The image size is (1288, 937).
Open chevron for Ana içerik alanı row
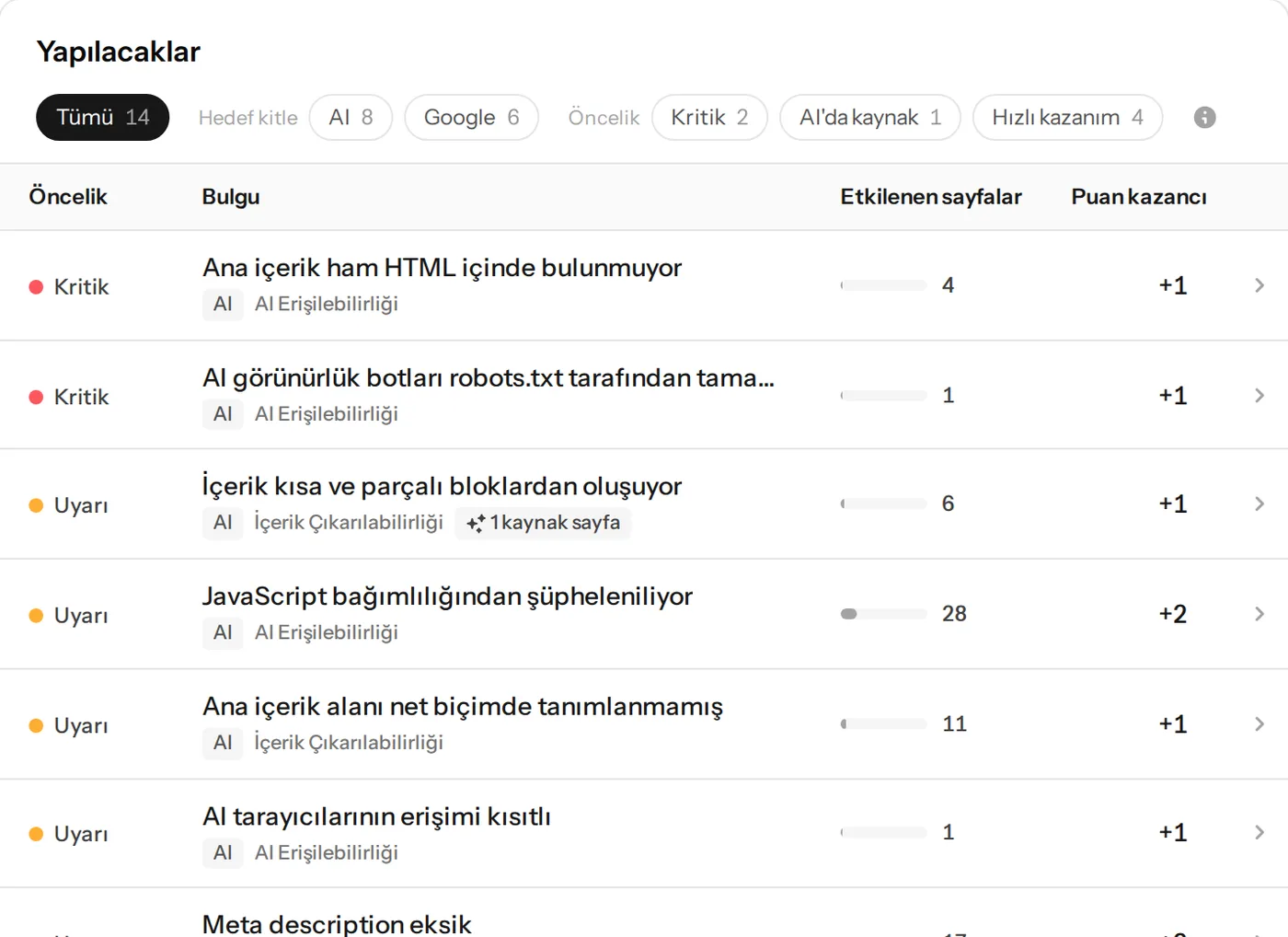1259,724
